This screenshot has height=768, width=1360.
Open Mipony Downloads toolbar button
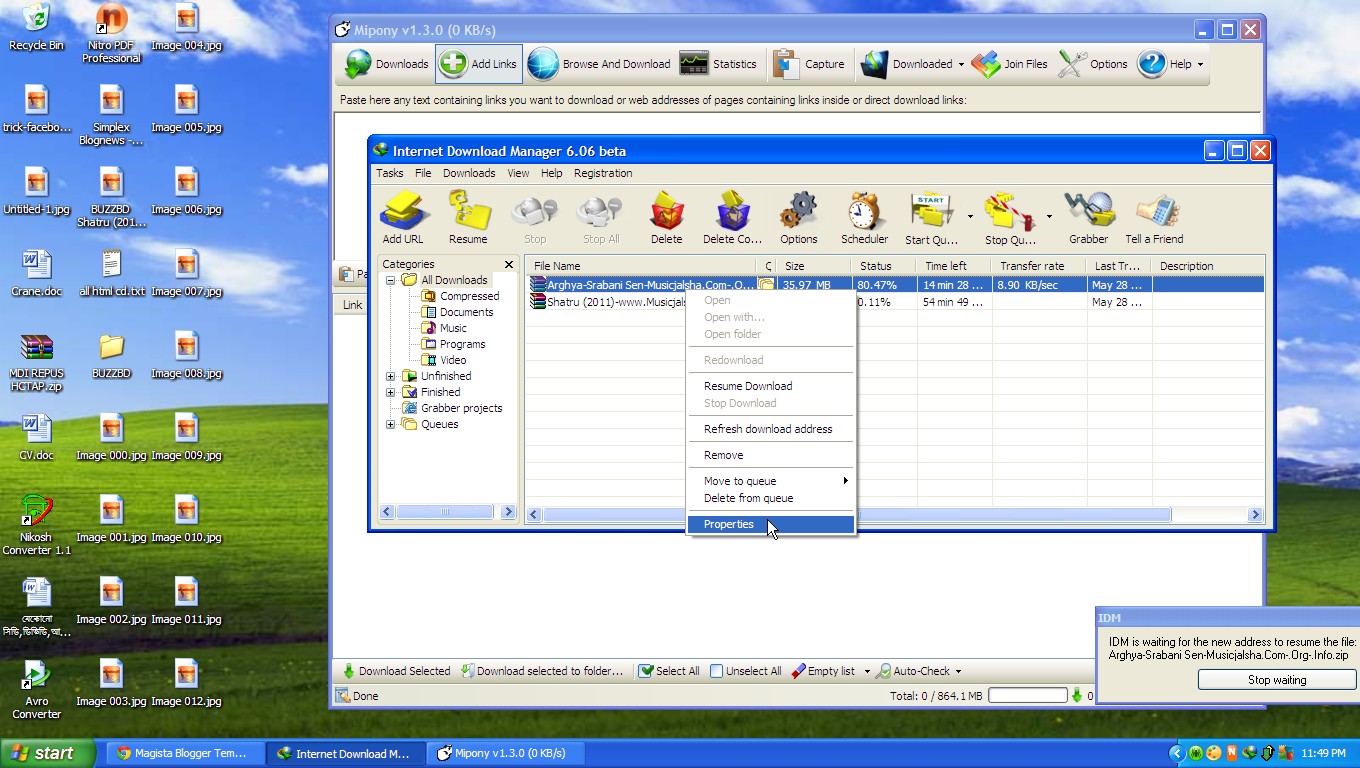386,64
